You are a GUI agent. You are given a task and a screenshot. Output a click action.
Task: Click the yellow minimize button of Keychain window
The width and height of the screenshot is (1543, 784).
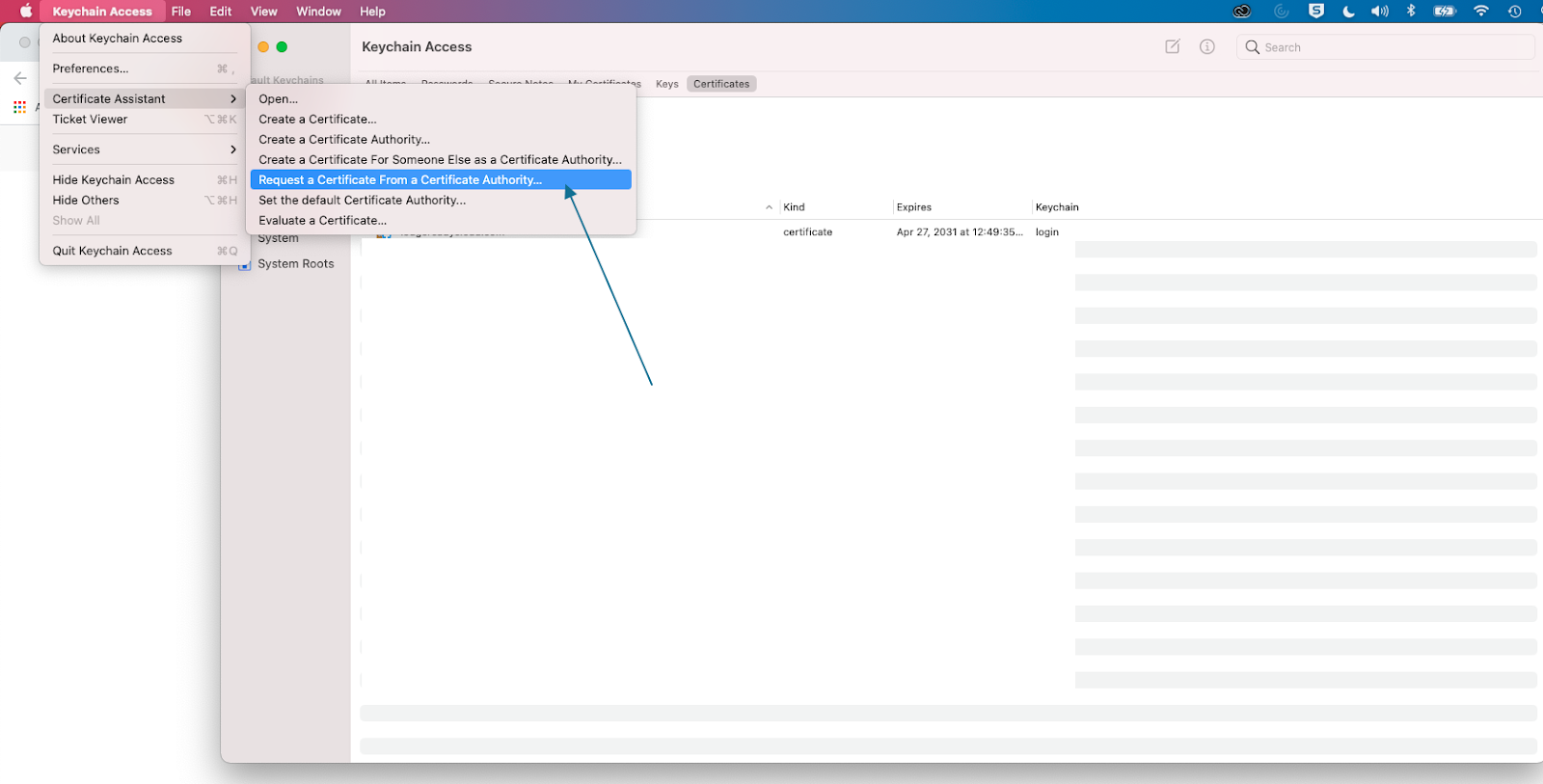point(263,46)
